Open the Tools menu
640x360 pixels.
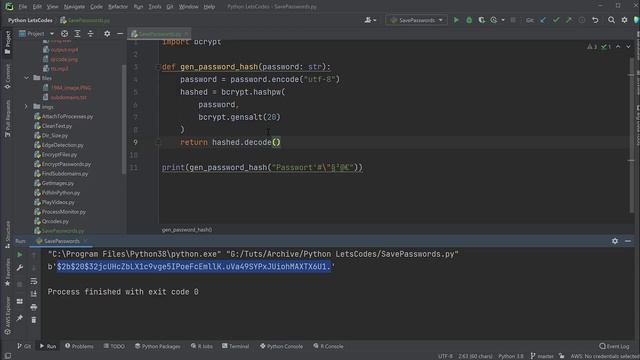(x=155, y=7)
